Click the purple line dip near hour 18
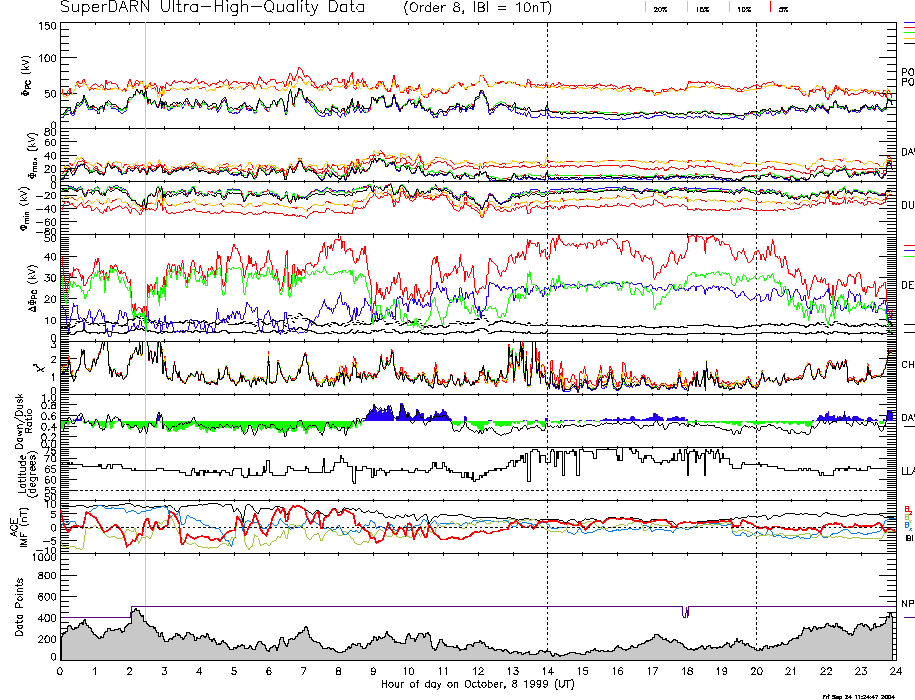 pos(685,612)
